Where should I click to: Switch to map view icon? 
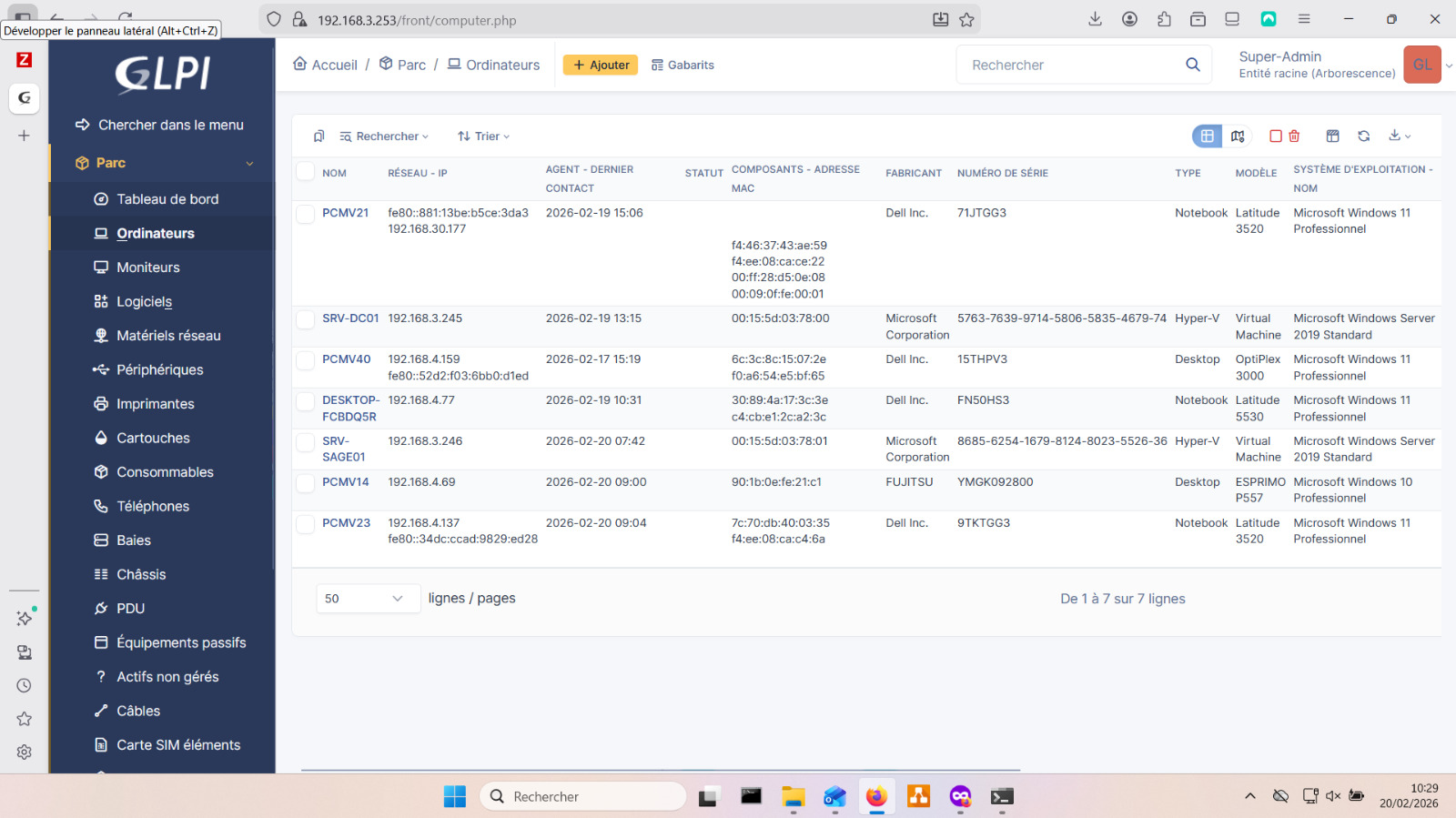click(1238, 136)
